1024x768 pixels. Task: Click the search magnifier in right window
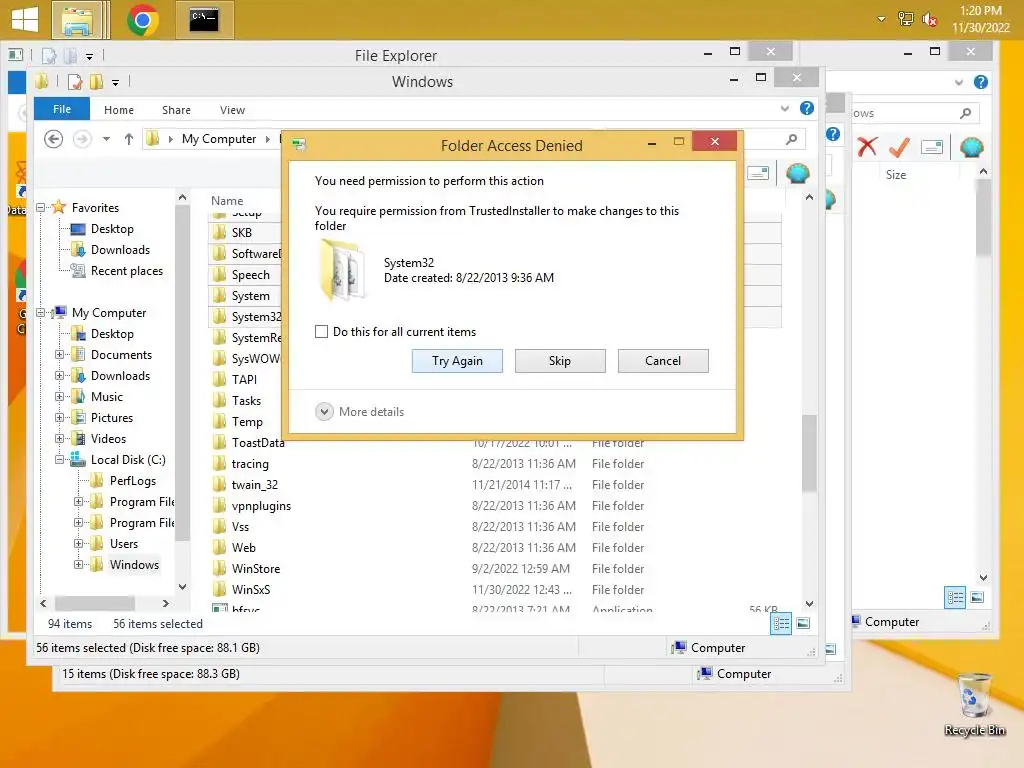[x=966, y=113]
